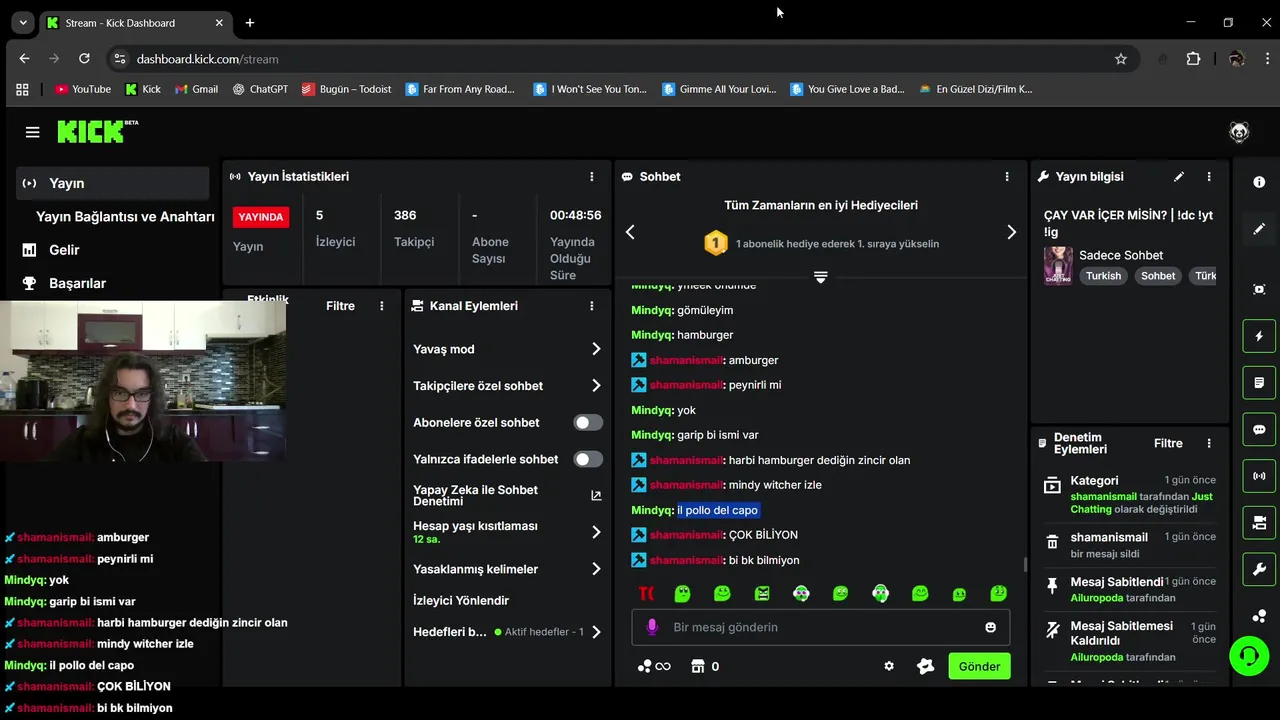Open Yayın bilgisi panel three-dot menu

[1209, 176]
